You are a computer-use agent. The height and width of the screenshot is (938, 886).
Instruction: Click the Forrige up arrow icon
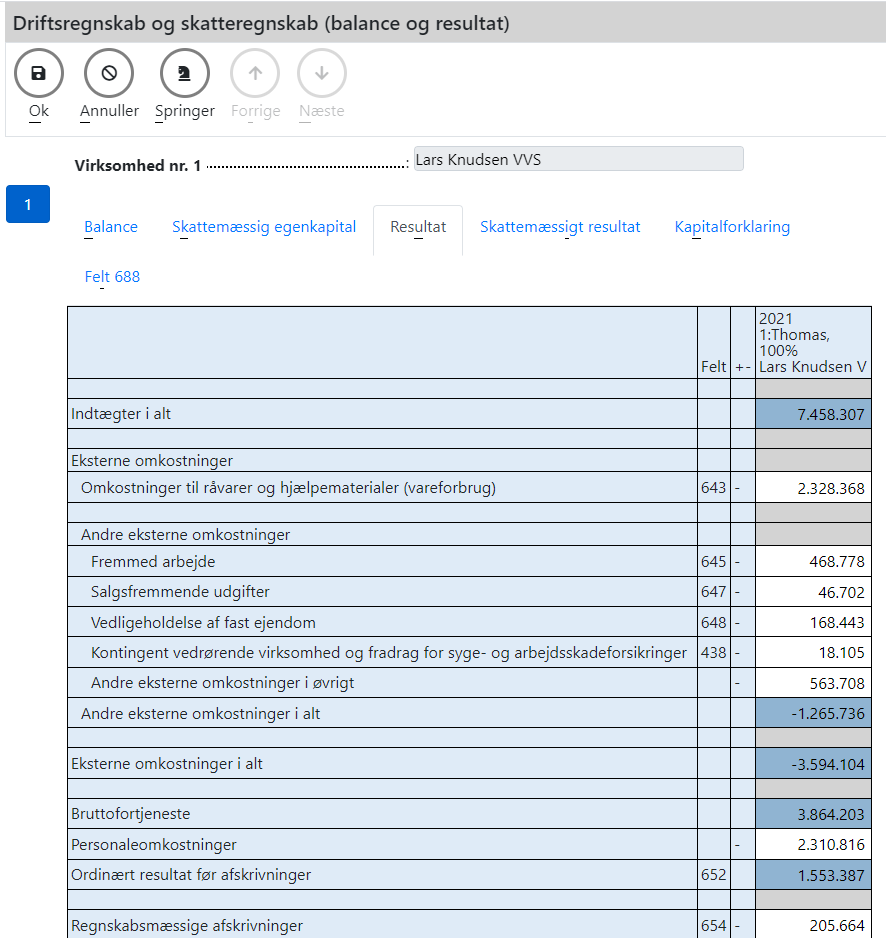click(255, 73)
